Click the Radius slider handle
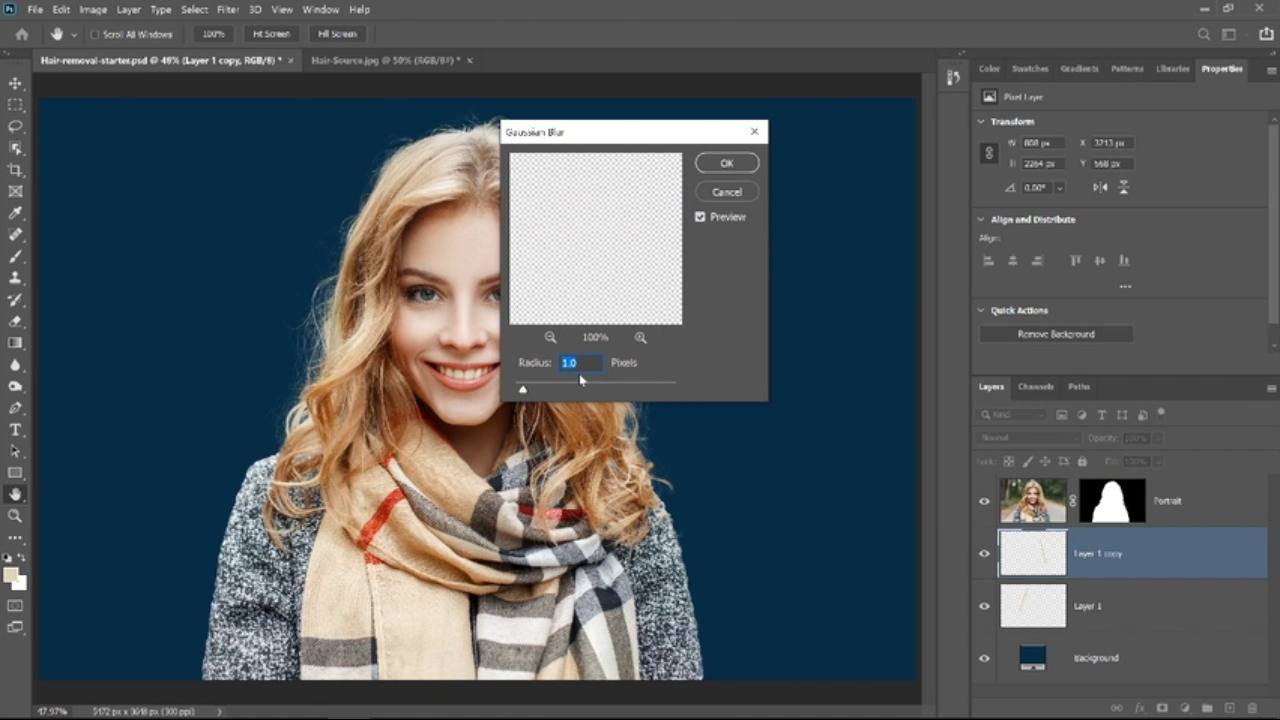Image resolution: width=1280 pixels, height=720 pixels. [522, 389]
